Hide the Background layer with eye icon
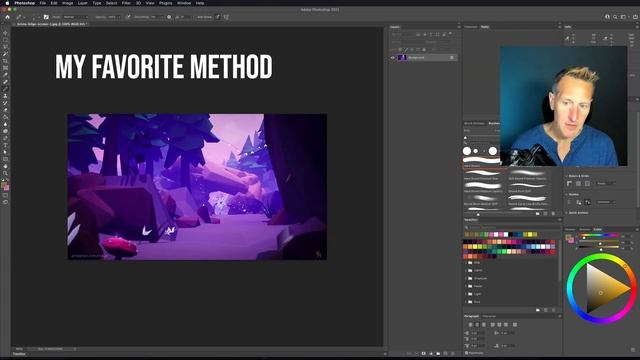Image resolution: width=640 pixels, height=360 pixels. point(393,58)
